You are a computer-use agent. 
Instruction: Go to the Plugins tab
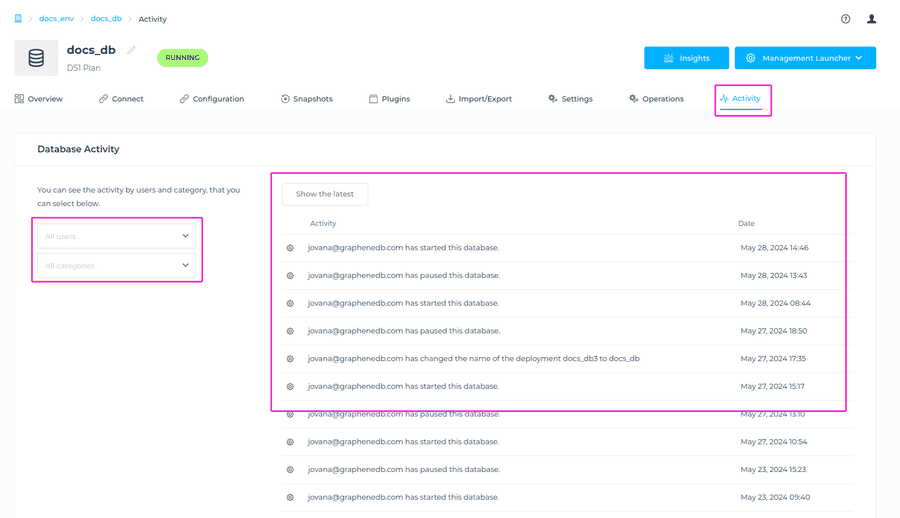tap(389, 99)
